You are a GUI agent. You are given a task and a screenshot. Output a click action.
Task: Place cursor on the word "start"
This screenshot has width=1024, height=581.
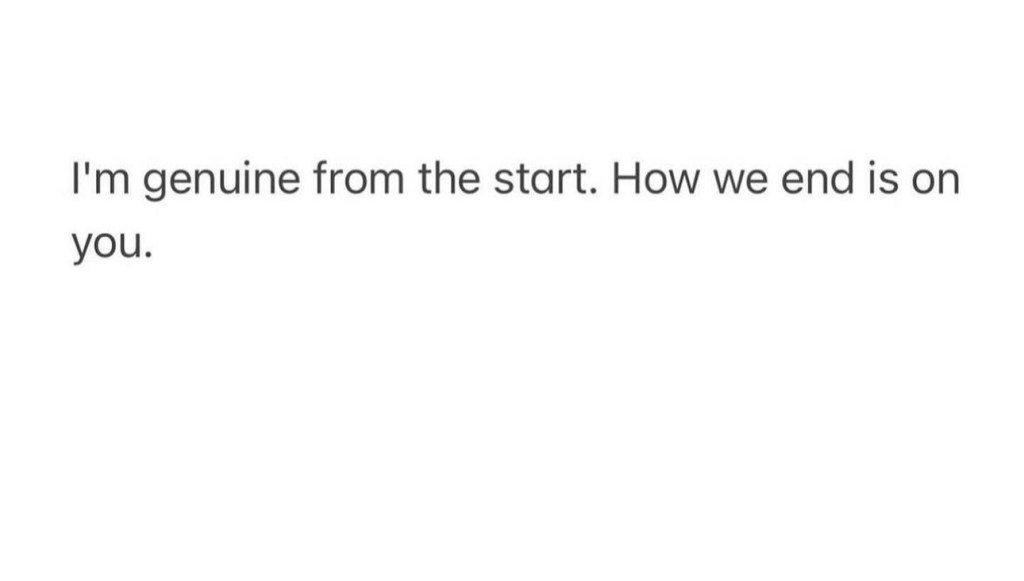coord(542,182)
